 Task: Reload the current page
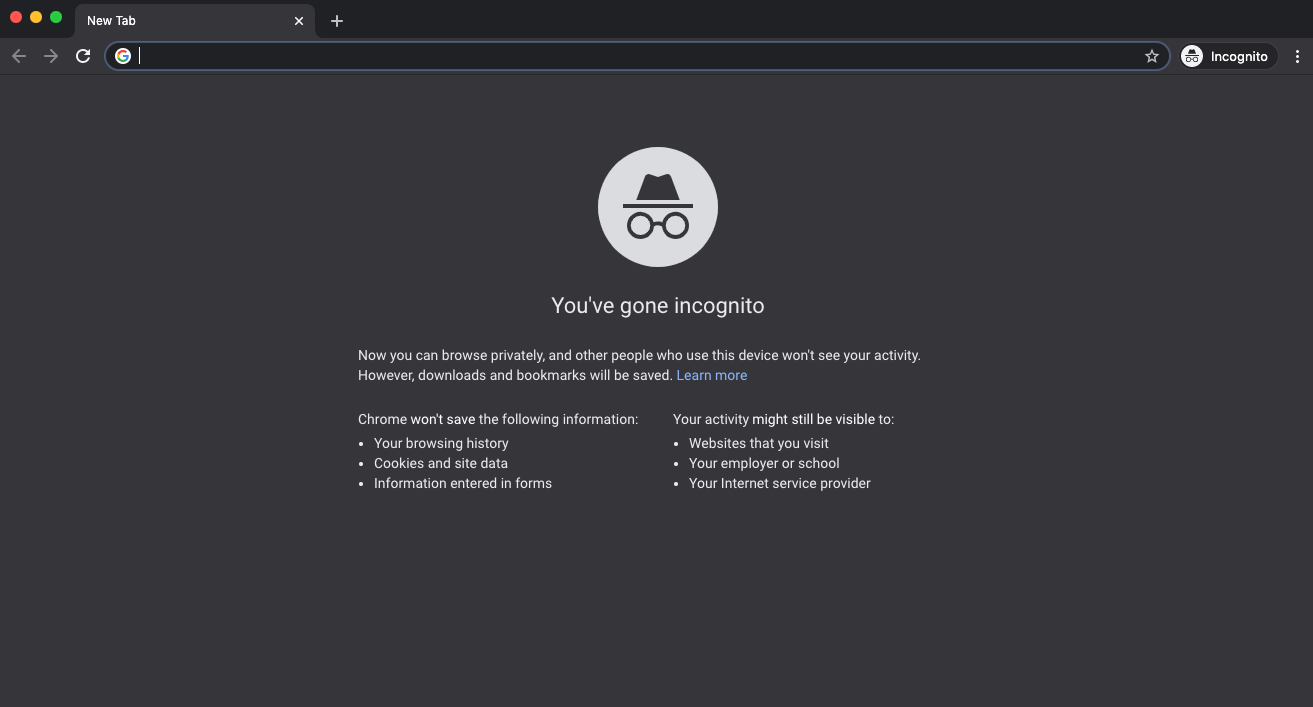(x=83, y=56)
